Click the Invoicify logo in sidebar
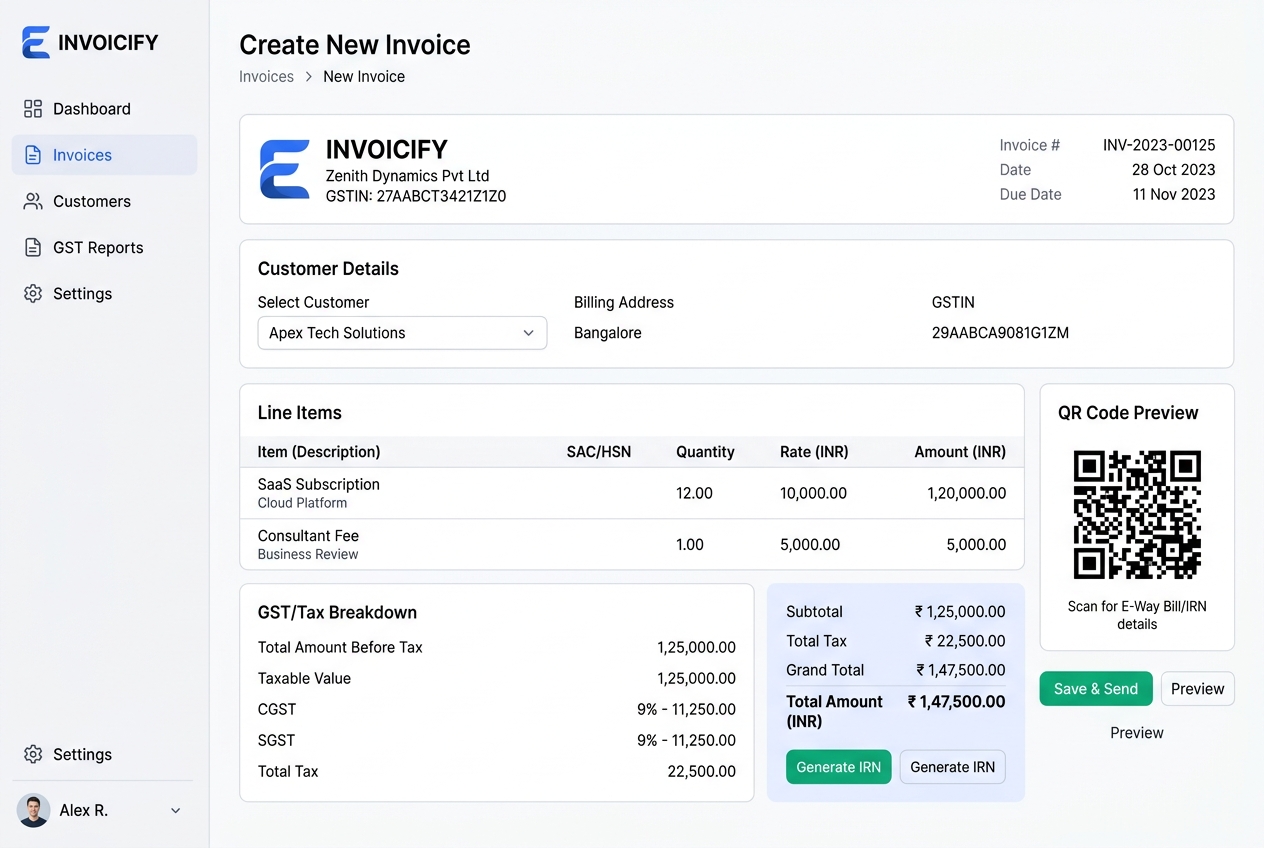 coord(90,42)
